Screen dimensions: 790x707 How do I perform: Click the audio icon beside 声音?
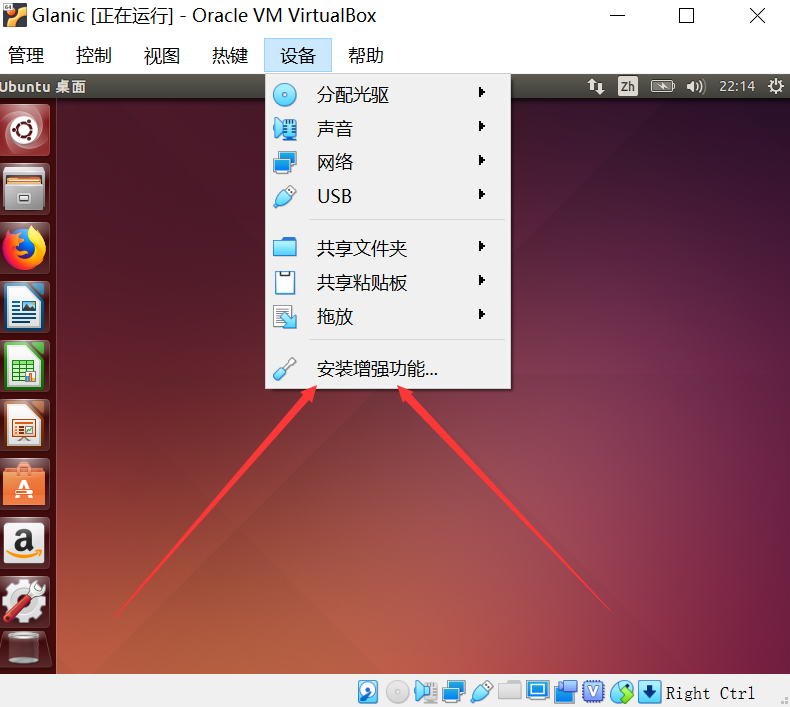(x=285, y=128)
